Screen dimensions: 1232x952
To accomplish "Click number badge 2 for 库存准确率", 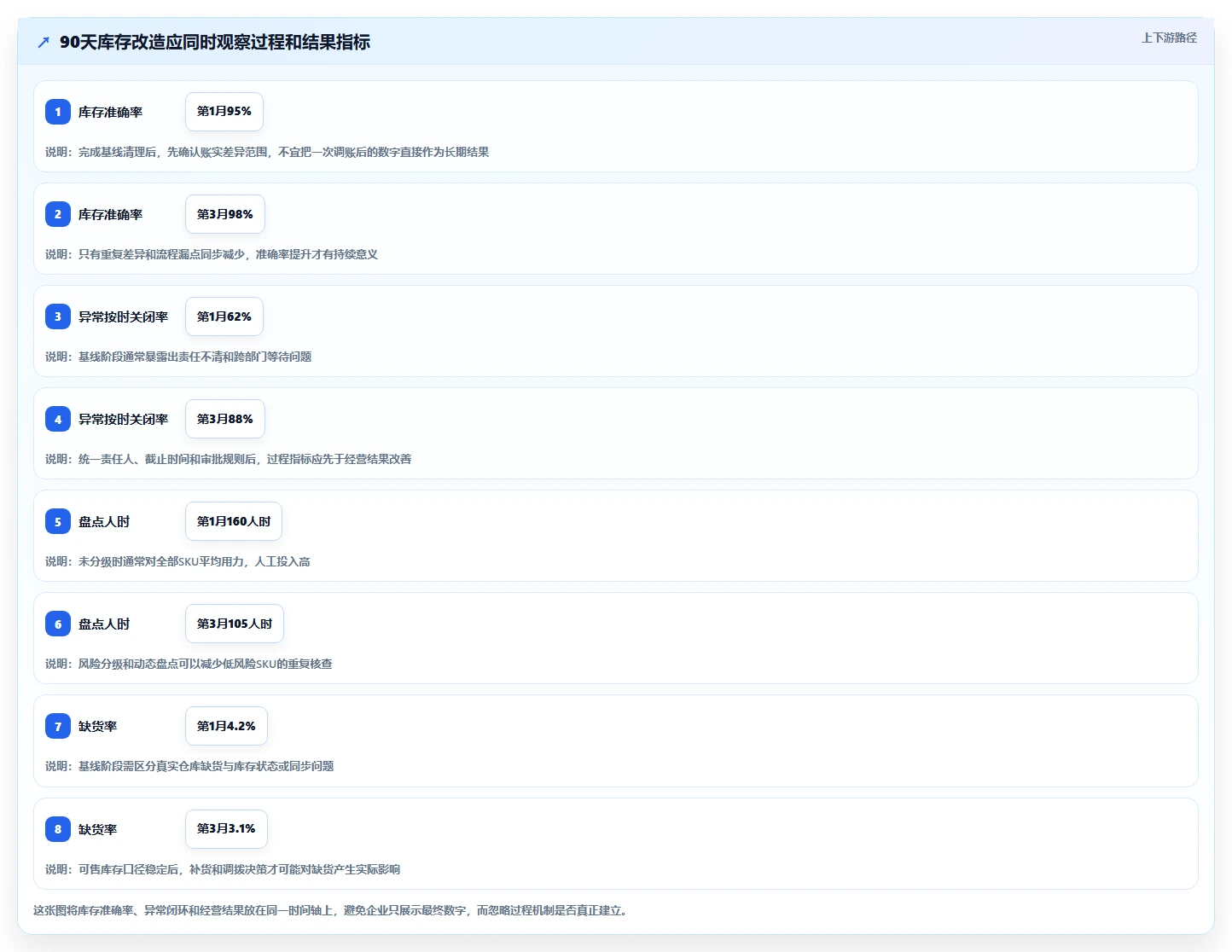I will click(58, 214).
